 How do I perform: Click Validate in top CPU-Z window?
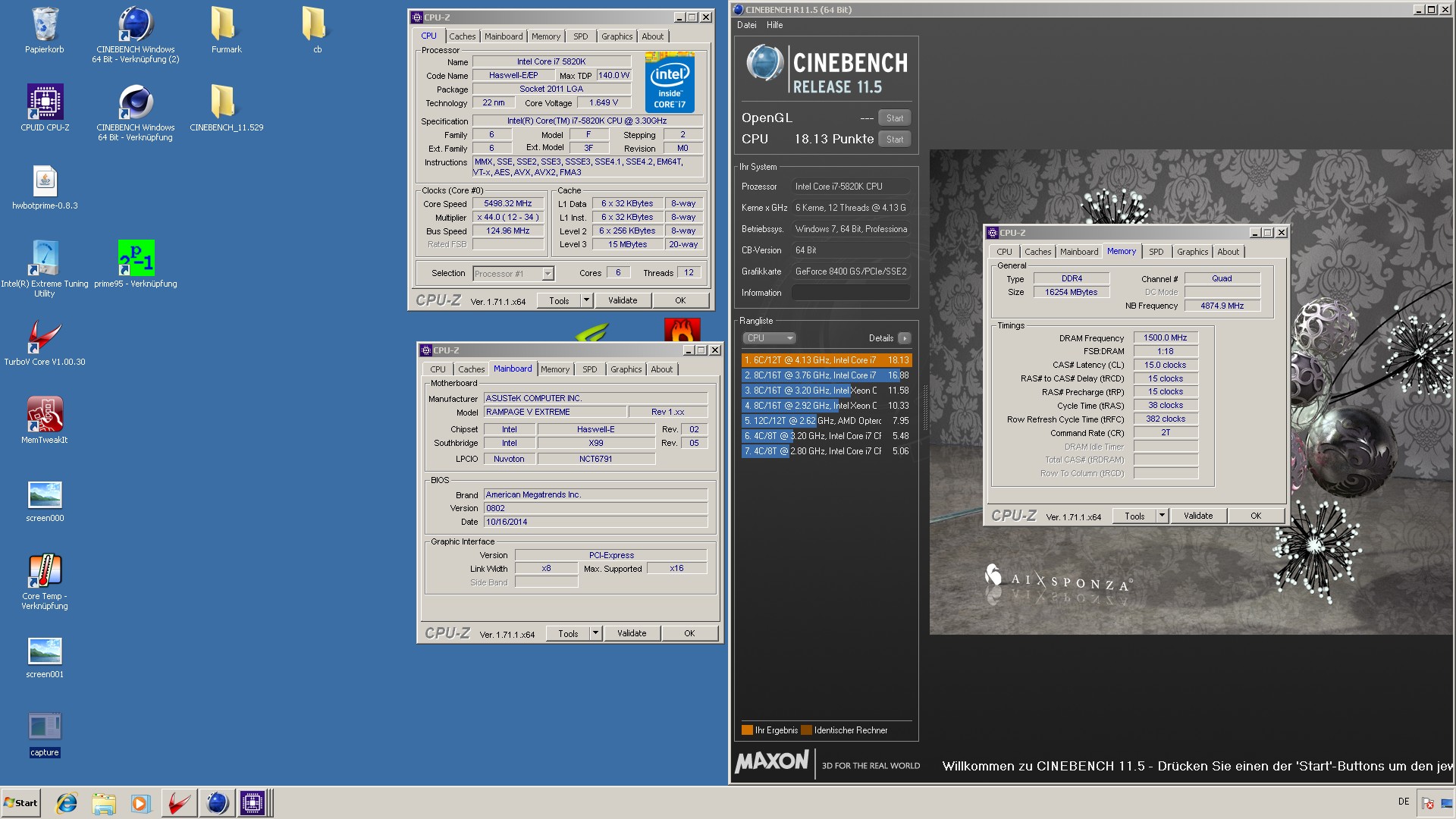click(x=623, y=300)
